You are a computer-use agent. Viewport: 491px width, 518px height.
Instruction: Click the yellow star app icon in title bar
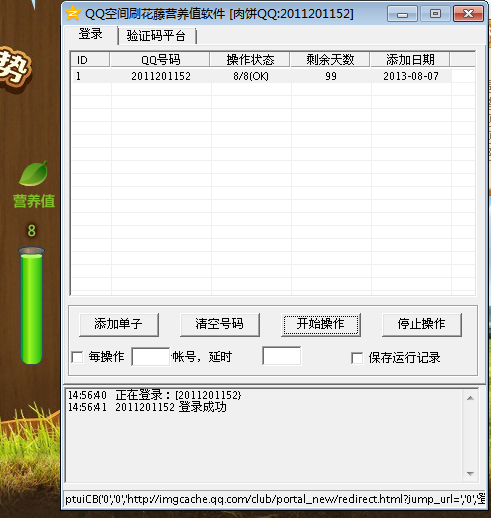pyautogui.click(x=73, y=13)
